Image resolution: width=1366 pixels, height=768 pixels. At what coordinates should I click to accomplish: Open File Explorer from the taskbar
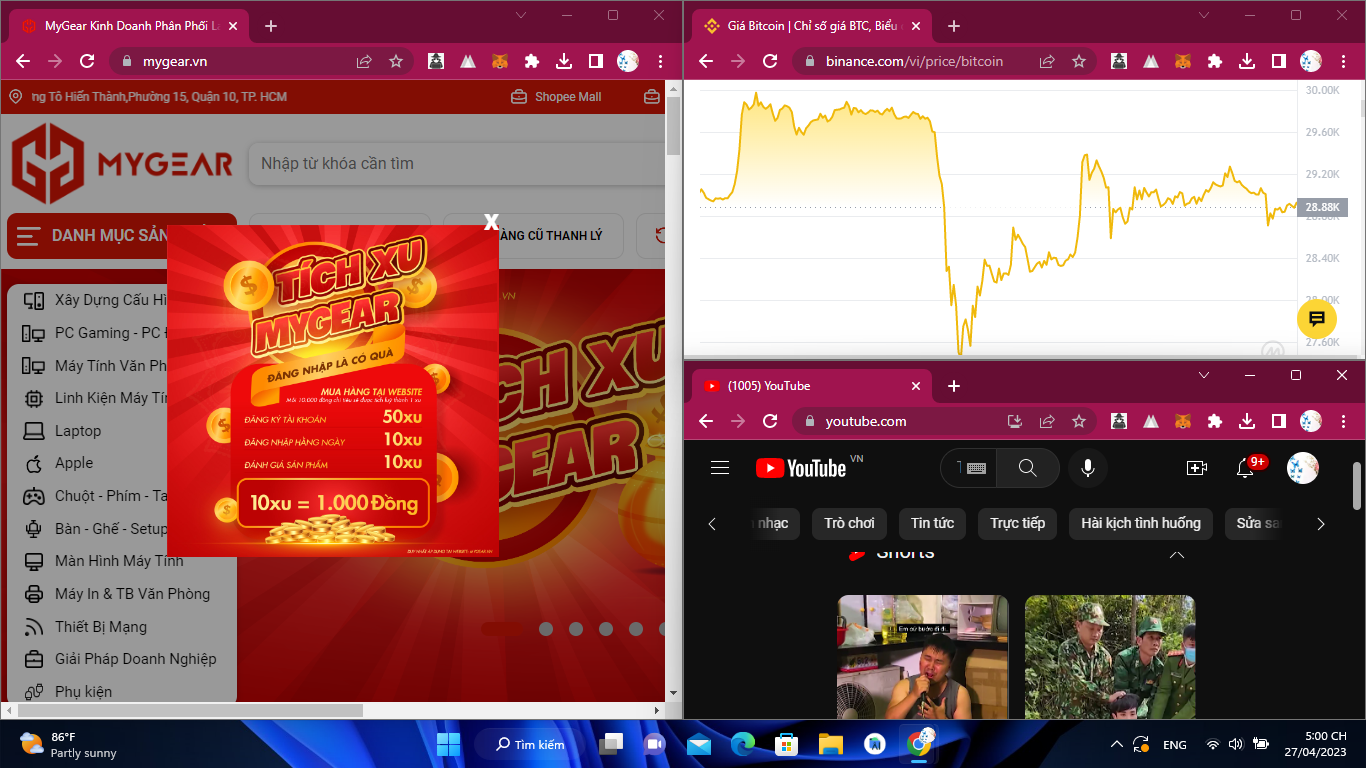831,744
